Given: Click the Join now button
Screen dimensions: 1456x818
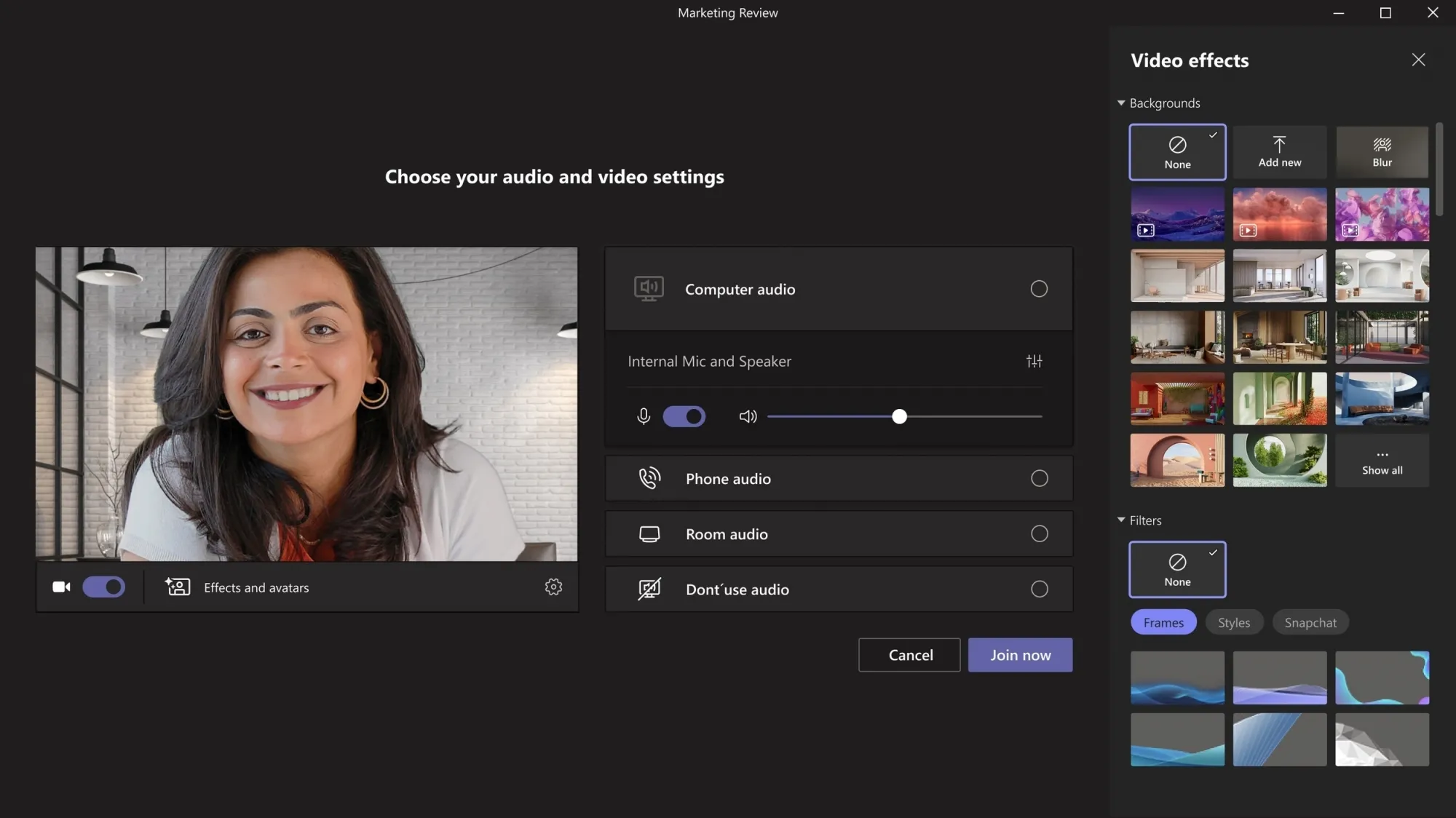Looking at the screenshot, I should coord(1020,654).
